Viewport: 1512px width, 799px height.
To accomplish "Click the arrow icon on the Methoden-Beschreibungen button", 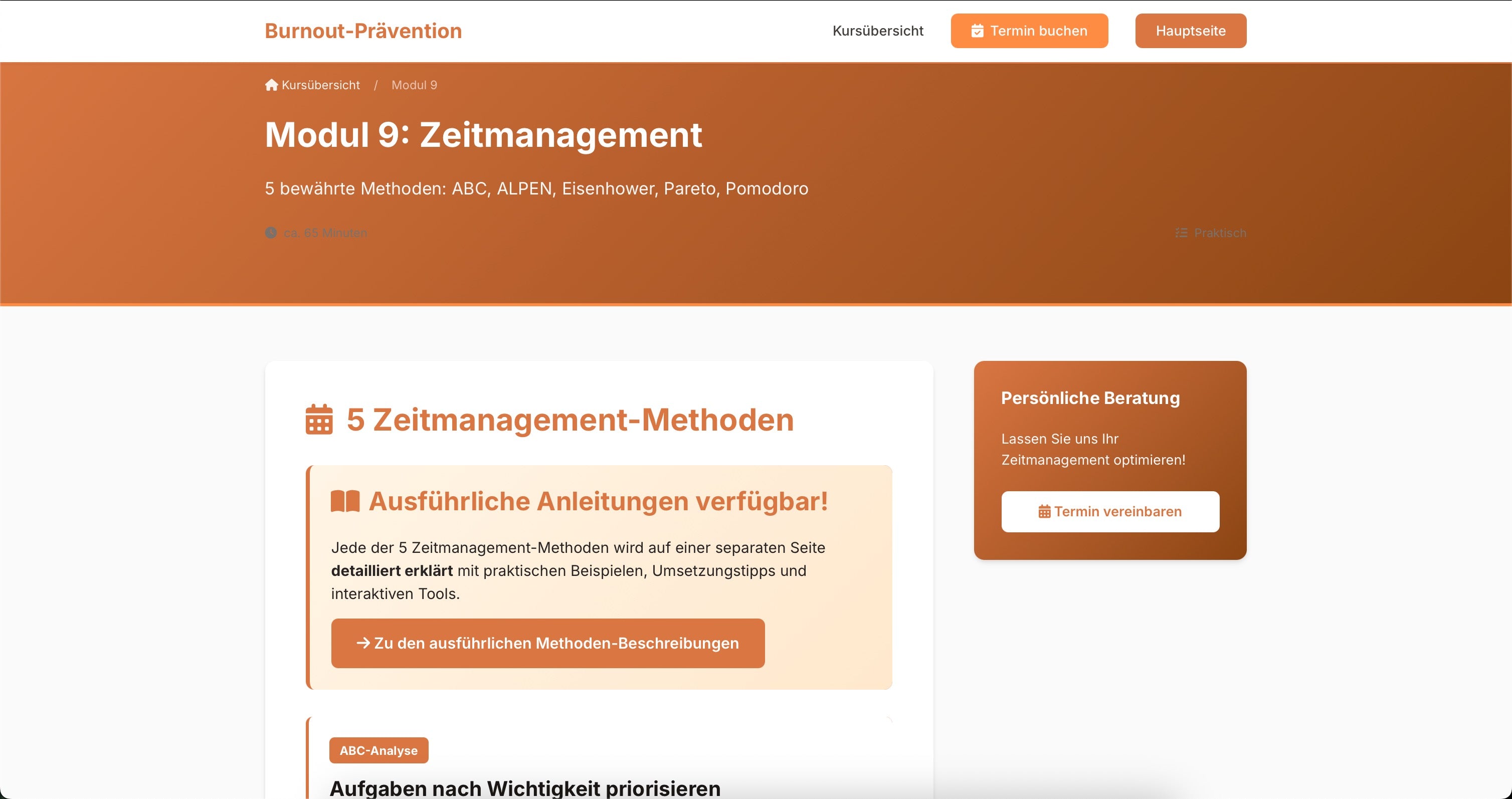I will tap(363, 643).
